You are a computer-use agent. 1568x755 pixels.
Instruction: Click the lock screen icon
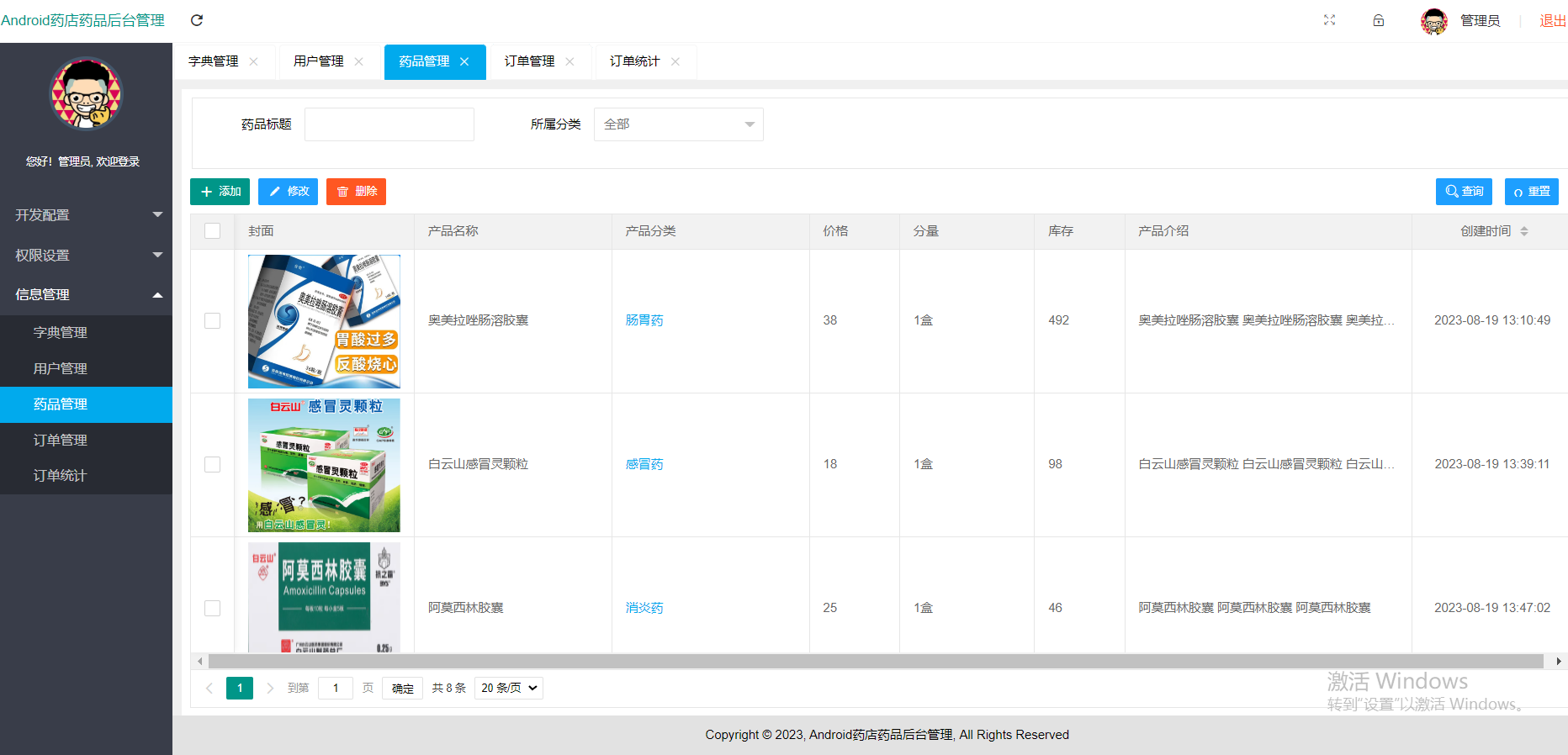tap(1379, 20)
